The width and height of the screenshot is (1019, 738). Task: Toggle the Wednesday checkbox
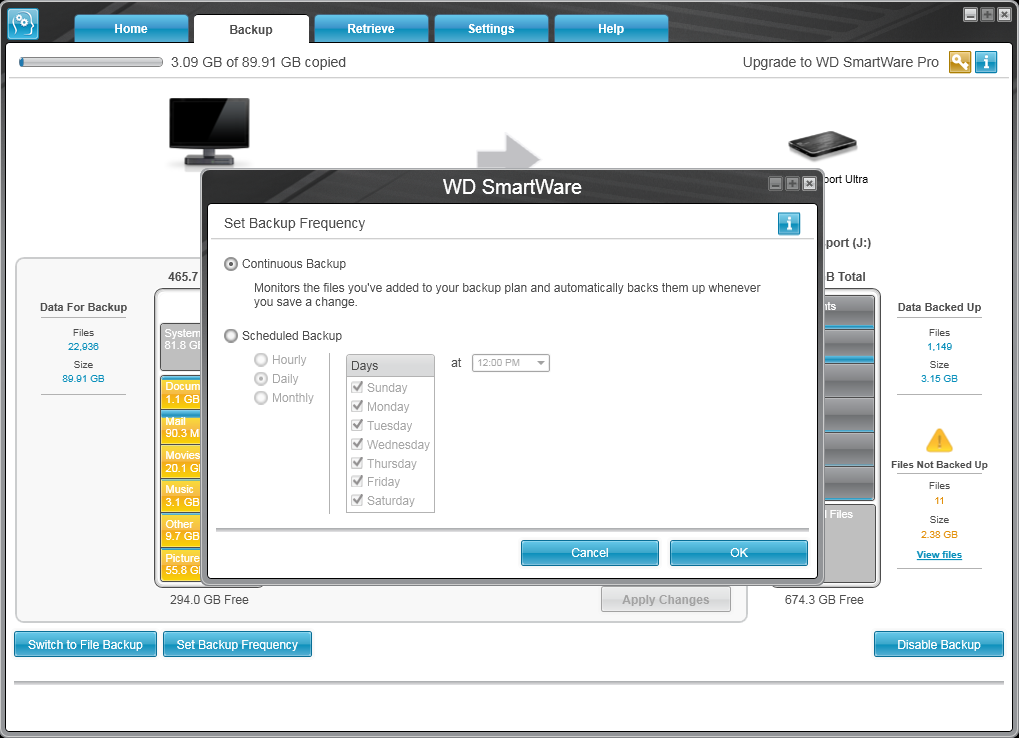click(357, 444)
